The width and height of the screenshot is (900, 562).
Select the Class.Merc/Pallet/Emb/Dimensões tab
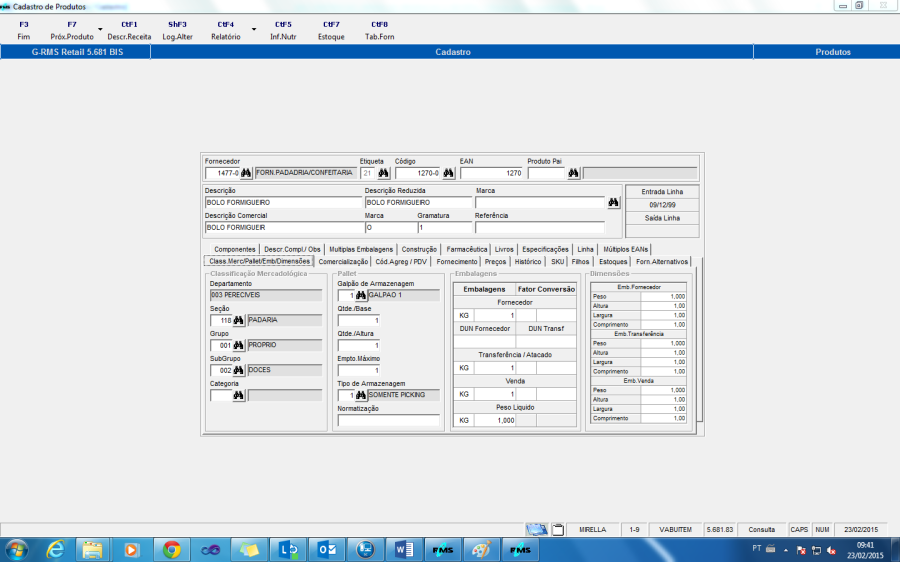259,261
